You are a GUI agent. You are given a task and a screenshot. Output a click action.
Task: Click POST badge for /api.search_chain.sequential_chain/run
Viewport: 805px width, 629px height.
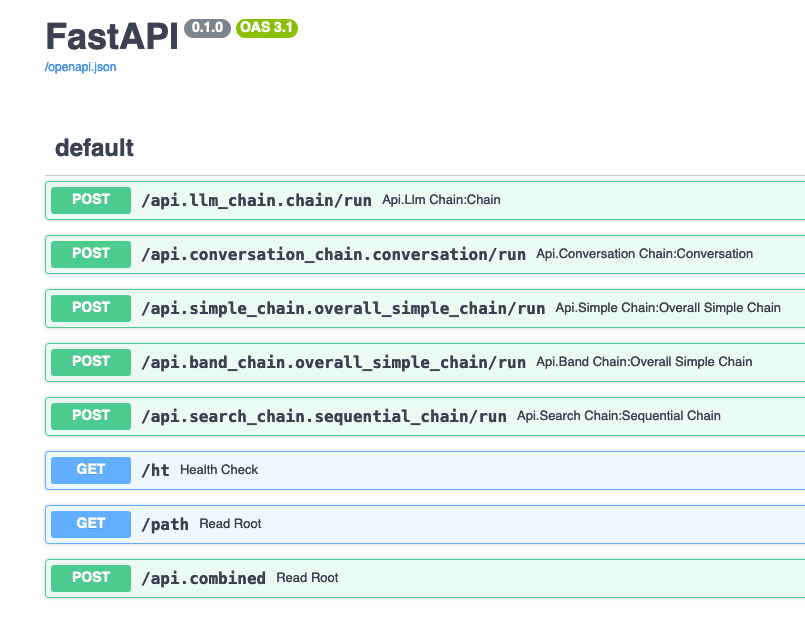(x=91, y=416)
